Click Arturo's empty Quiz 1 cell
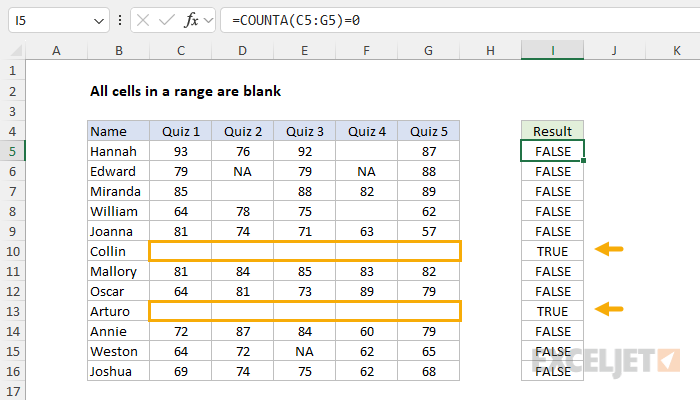The image size is (700, 400). [x=181, y=311]
